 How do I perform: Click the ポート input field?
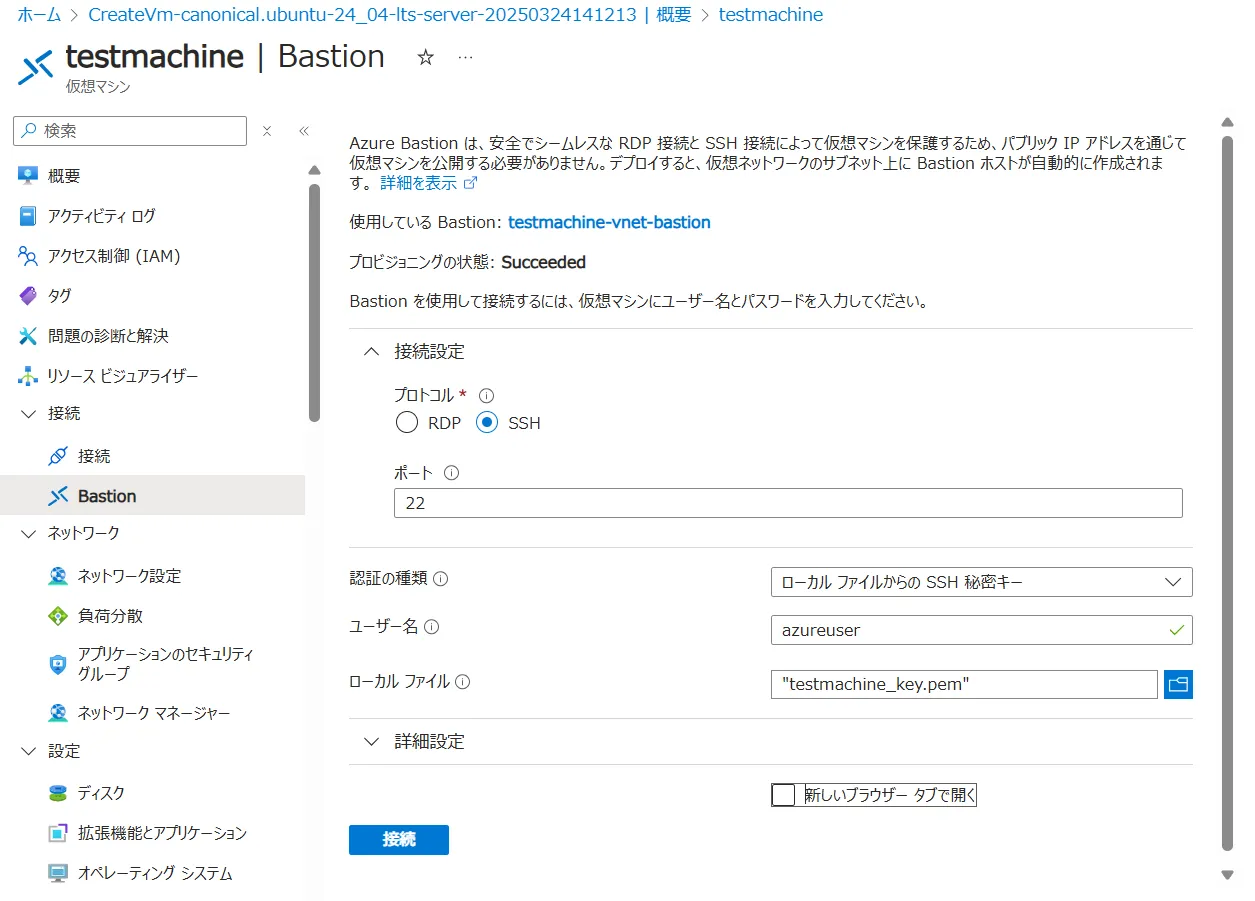point(787,503)
